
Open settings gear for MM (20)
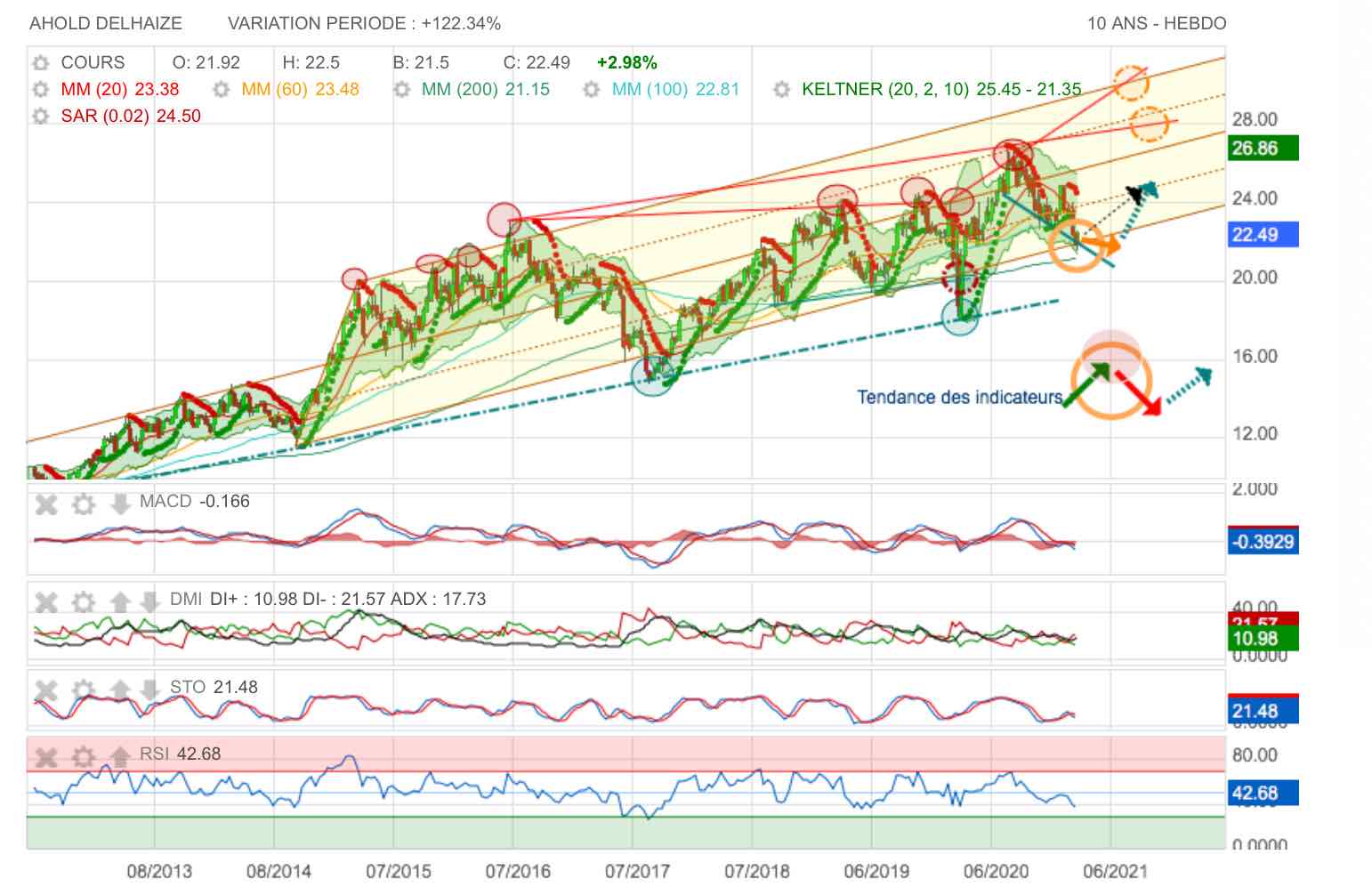pyautogui.click(x=40, y=90)
